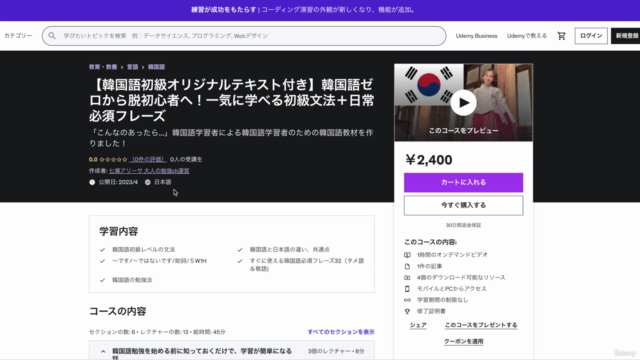The width and height of the screenshot is (640, 360).
Task: Click the article document icon
Action: point(407,266)
